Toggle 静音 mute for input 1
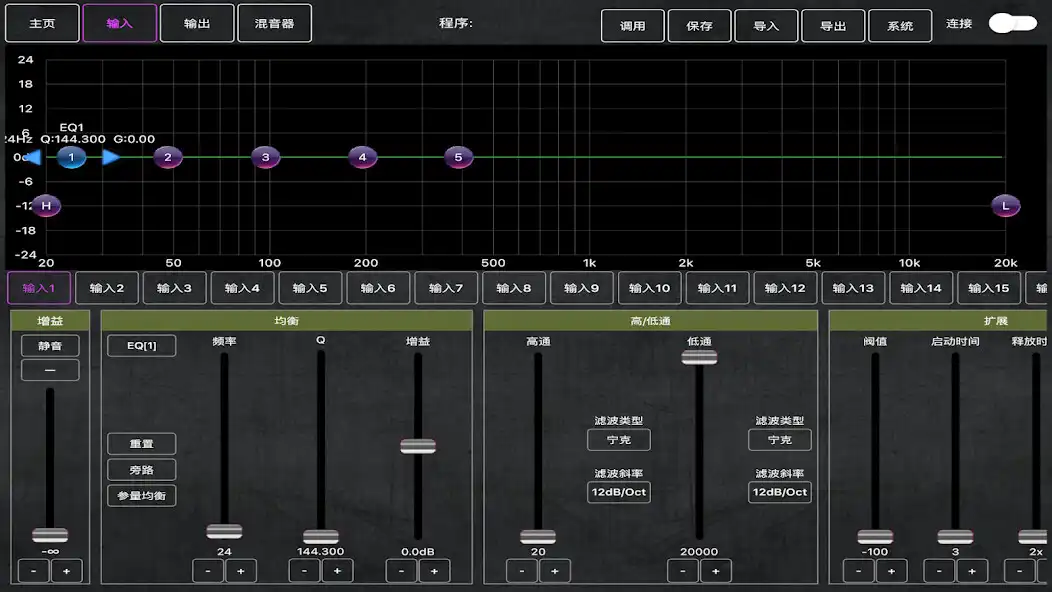The height and width of the screenshot is (592, 1052). coord(50,346)
